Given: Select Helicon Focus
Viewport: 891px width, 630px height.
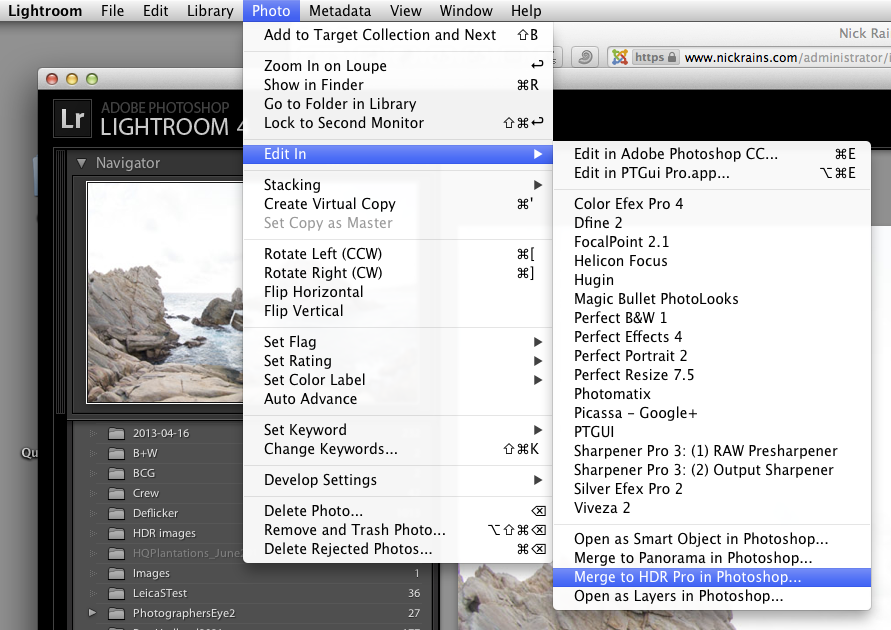Looking at the screenshot, I should [712, 261].
